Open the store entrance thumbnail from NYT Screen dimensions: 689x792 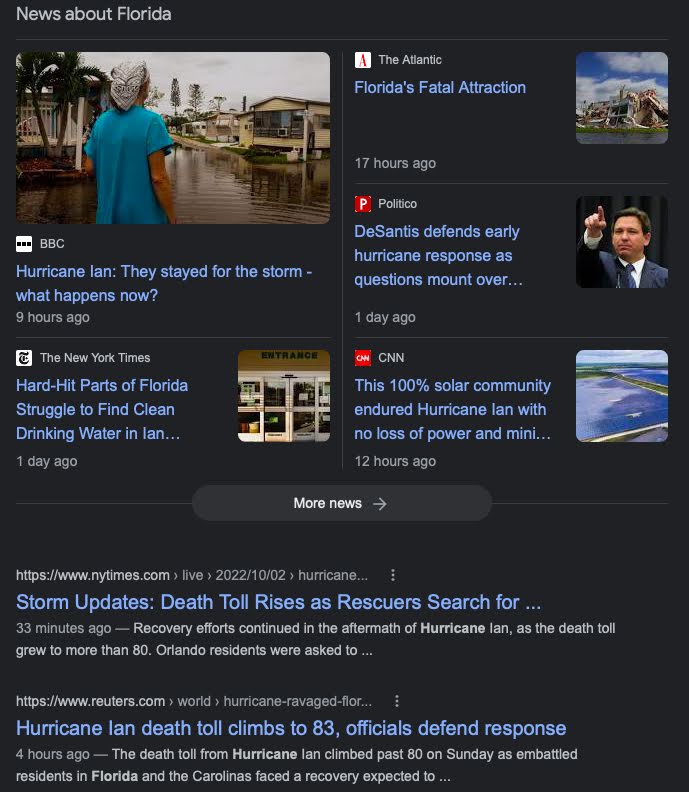point(284,396)
